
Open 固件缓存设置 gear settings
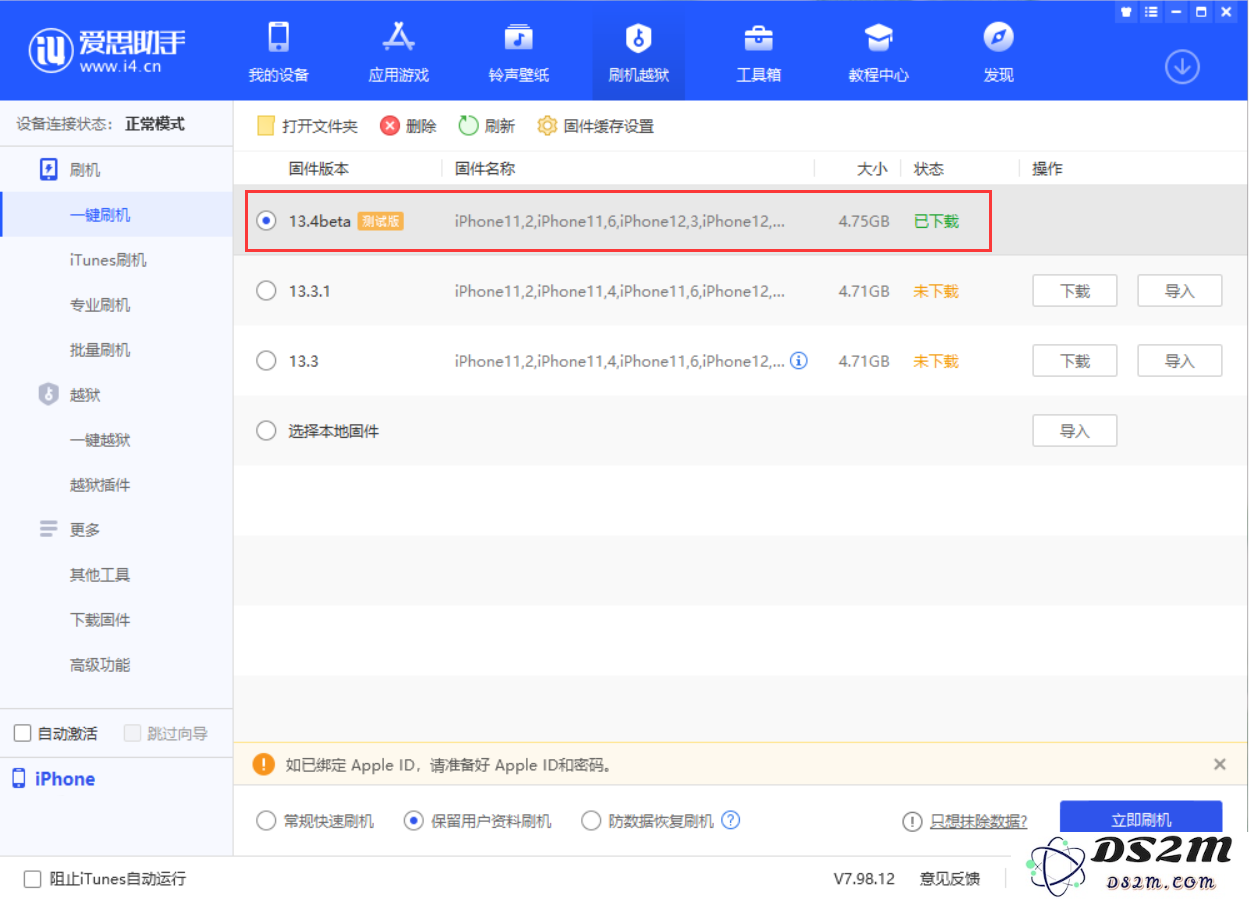547,126
